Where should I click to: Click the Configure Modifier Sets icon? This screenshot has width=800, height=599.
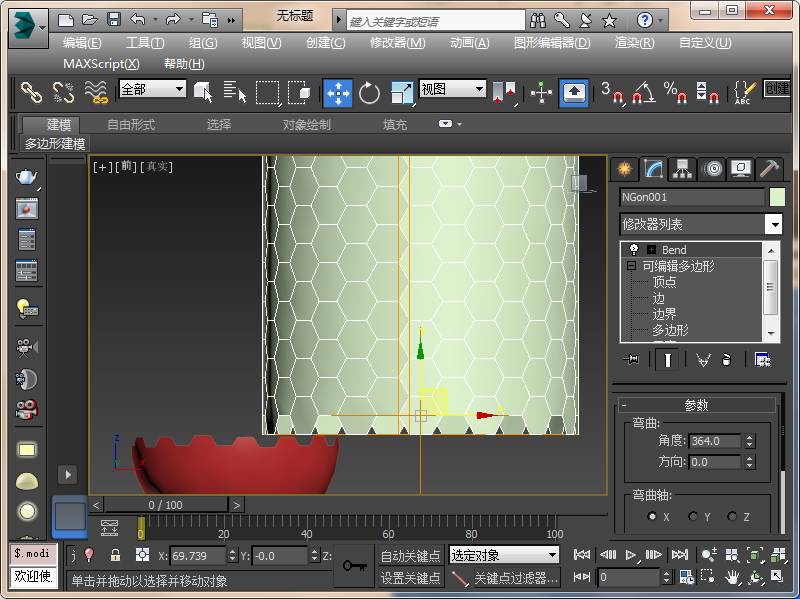pyautogui.click(x=762, y=360)
